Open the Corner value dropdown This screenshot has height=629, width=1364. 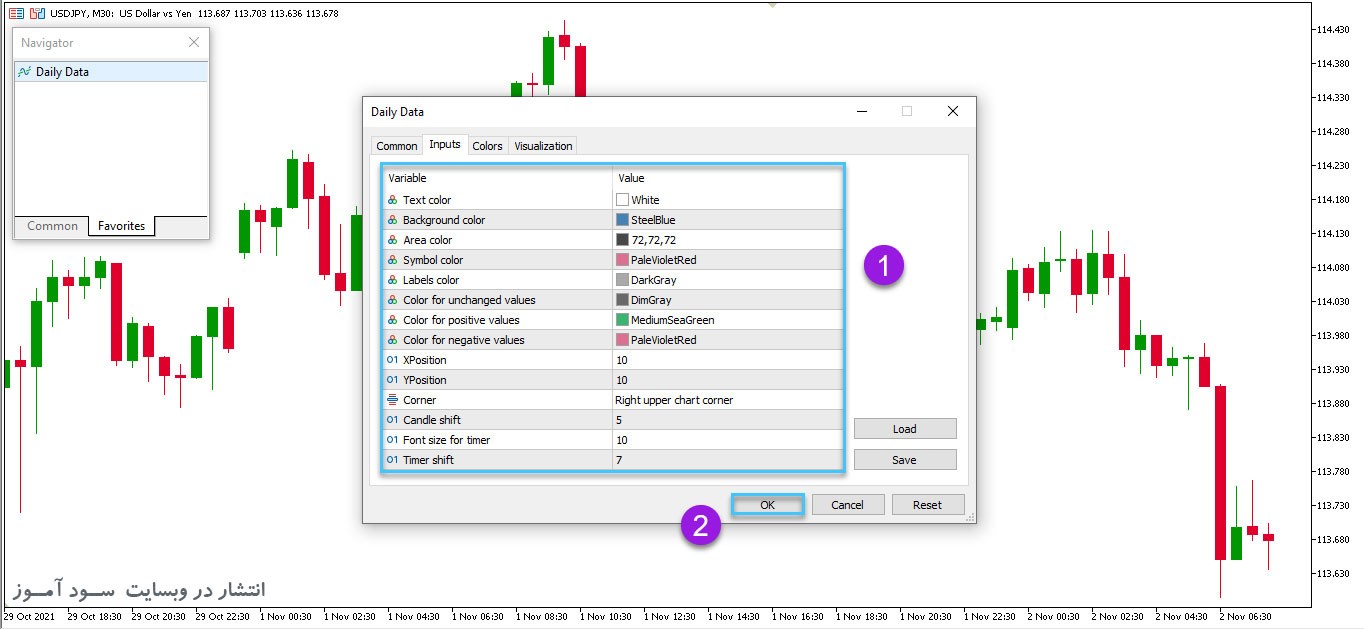727,400
